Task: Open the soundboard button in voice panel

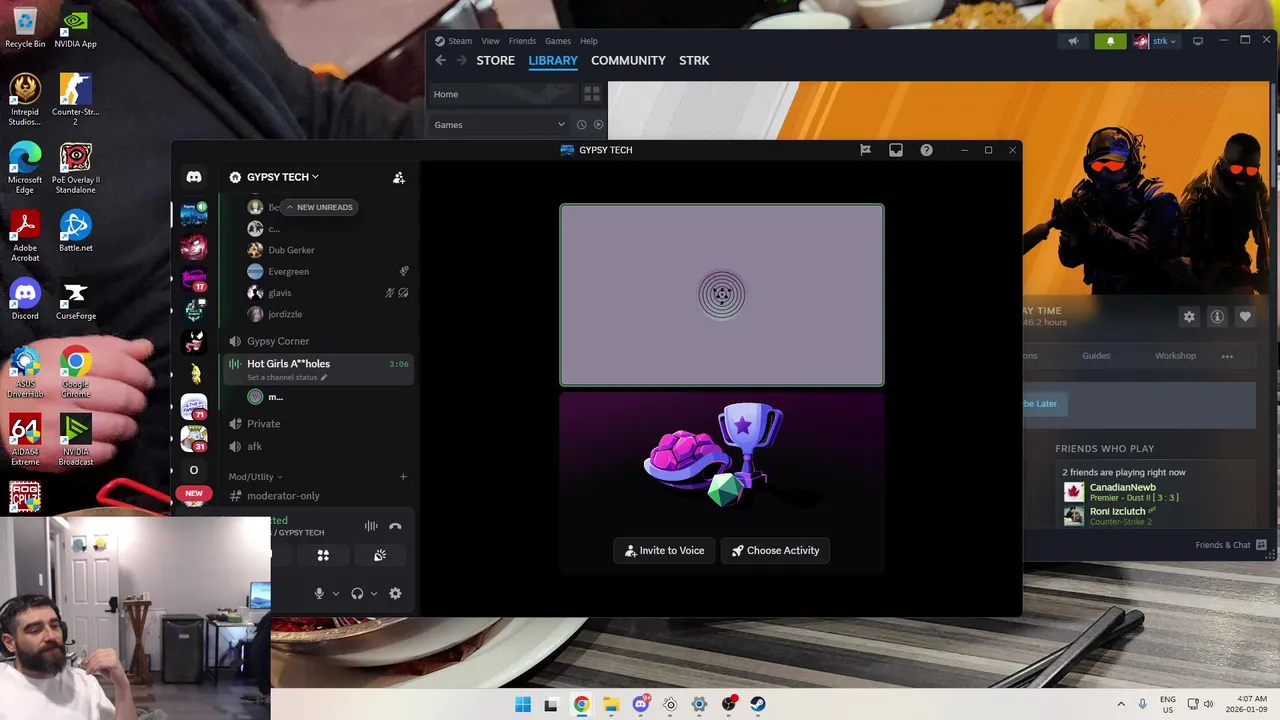Action: click(380, 555)
